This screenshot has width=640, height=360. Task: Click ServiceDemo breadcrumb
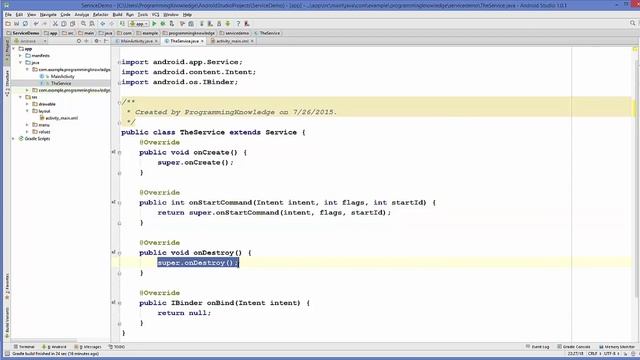pyautogui.click(x=22, y=33)
